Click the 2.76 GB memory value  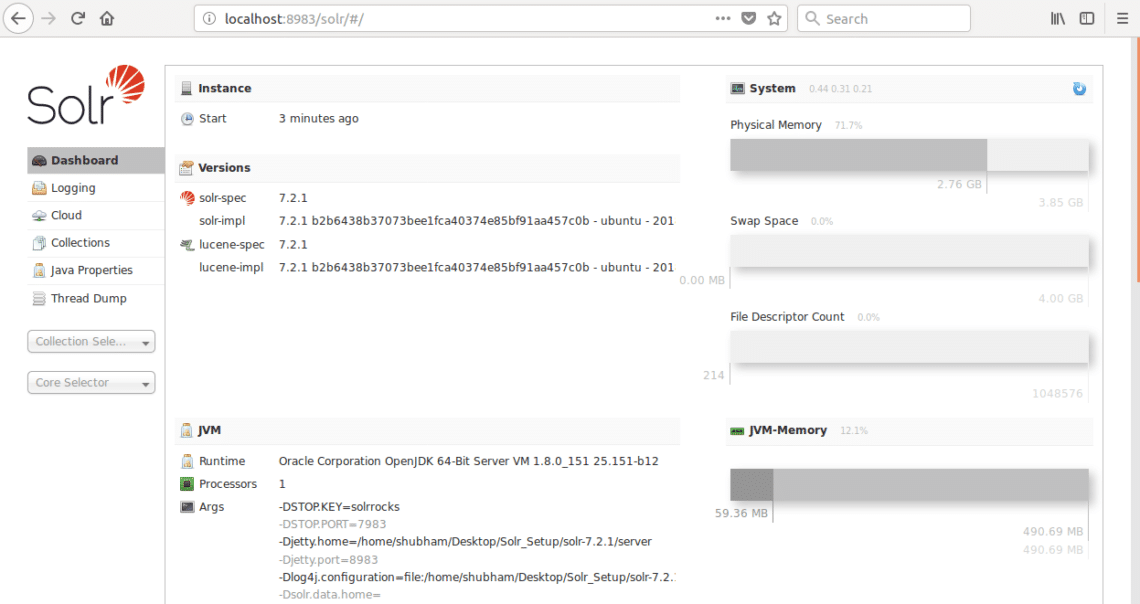point(959,185)
